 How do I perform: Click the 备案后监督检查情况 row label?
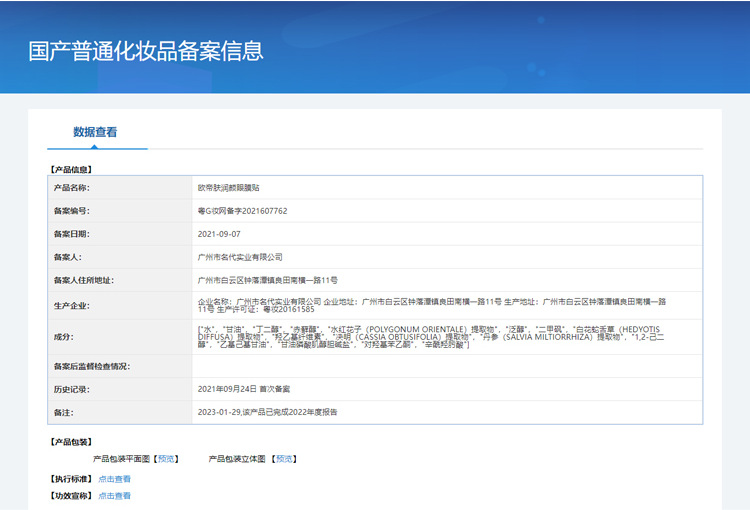(x=91, y=366)
